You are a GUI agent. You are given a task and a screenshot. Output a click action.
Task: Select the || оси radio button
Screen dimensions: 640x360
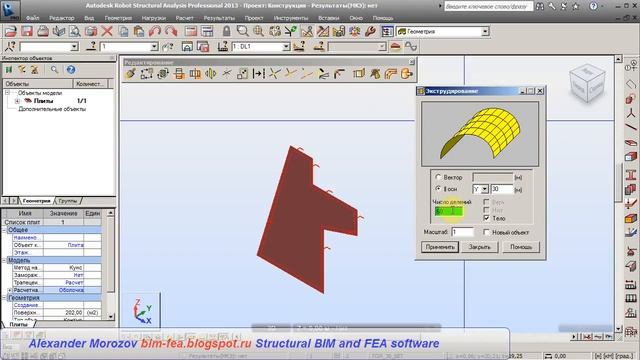click(438, 189)
